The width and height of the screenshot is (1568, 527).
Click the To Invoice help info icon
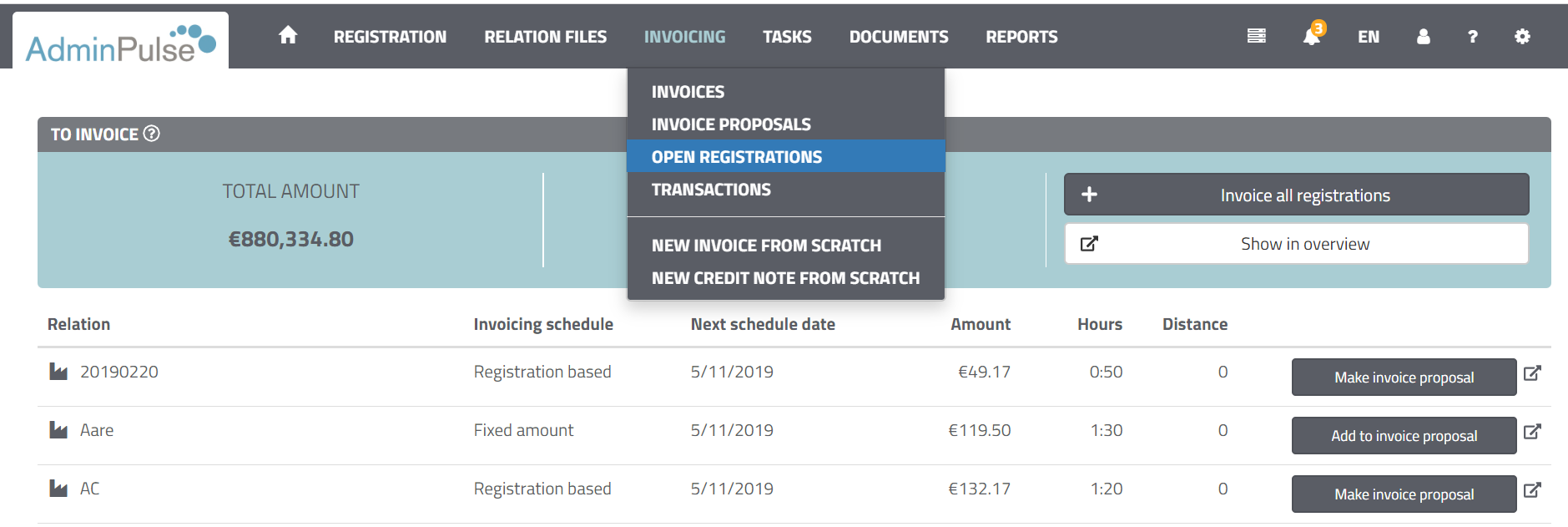(x=152, y=134)
